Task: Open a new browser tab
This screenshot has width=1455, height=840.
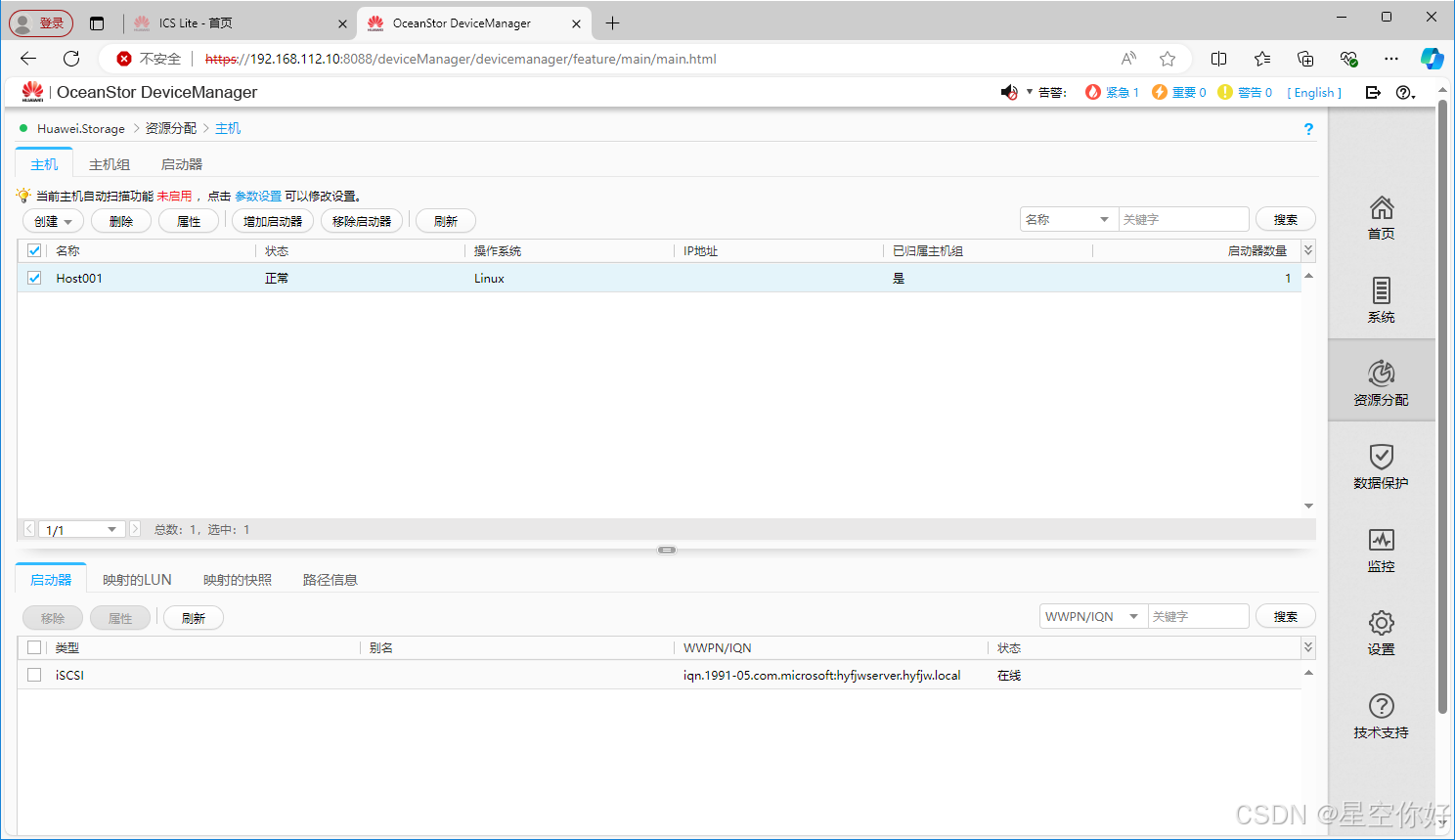Action: pos(613,22)
